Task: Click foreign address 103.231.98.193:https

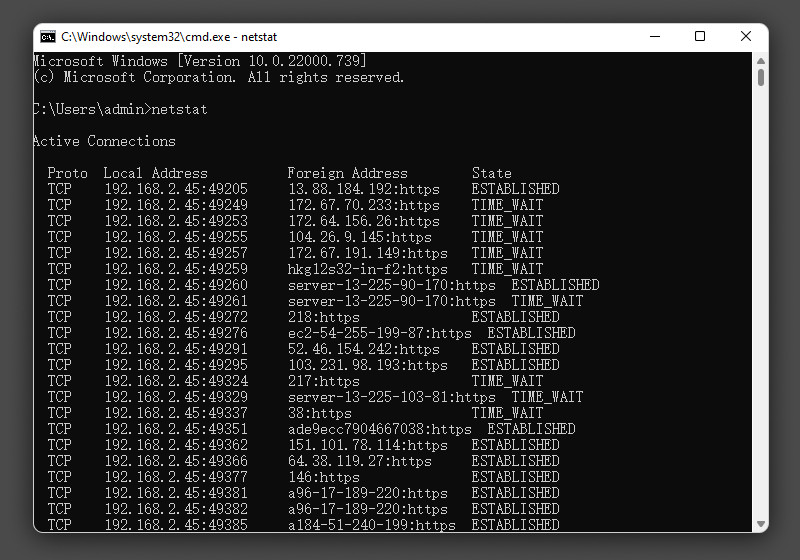Action: coord(368,365)
